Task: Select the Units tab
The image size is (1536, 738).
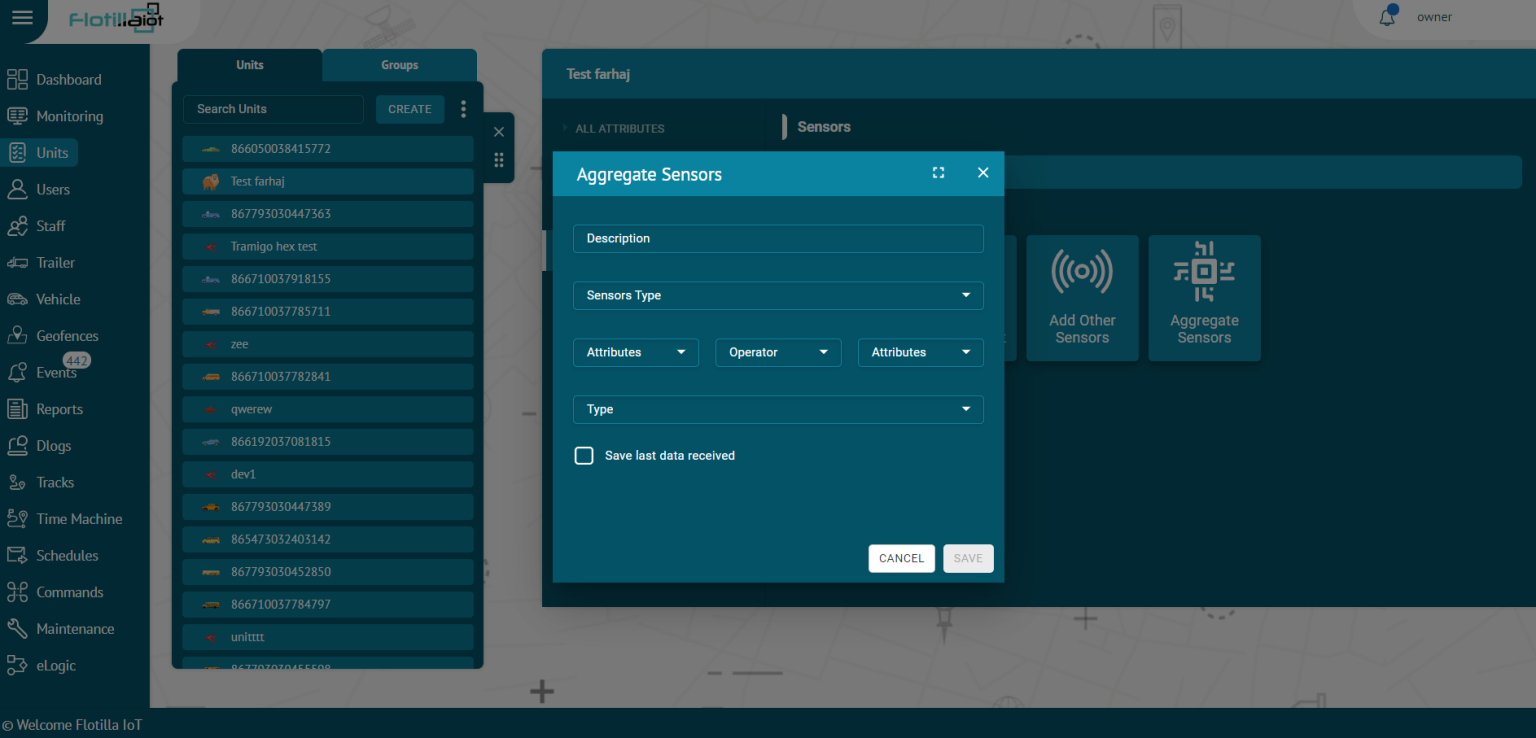Action: (x=250, y=65)
